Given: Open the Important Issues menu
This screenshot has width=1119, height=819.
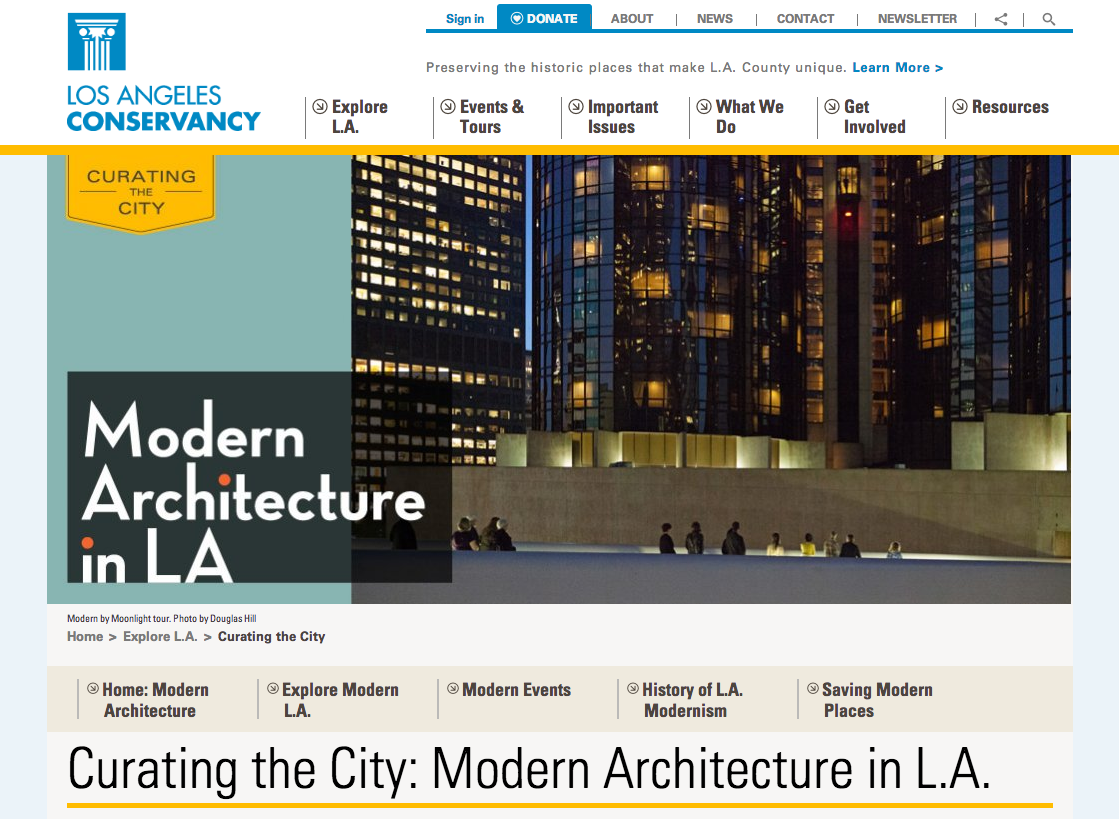Looking at the screenshot, I should [x=622, y=117].
